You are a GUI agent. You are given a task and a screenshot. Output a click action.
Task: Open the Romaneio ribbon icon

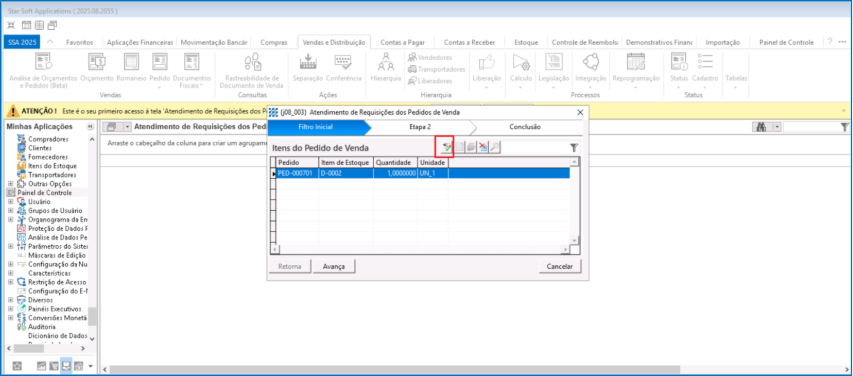point(132,66)
